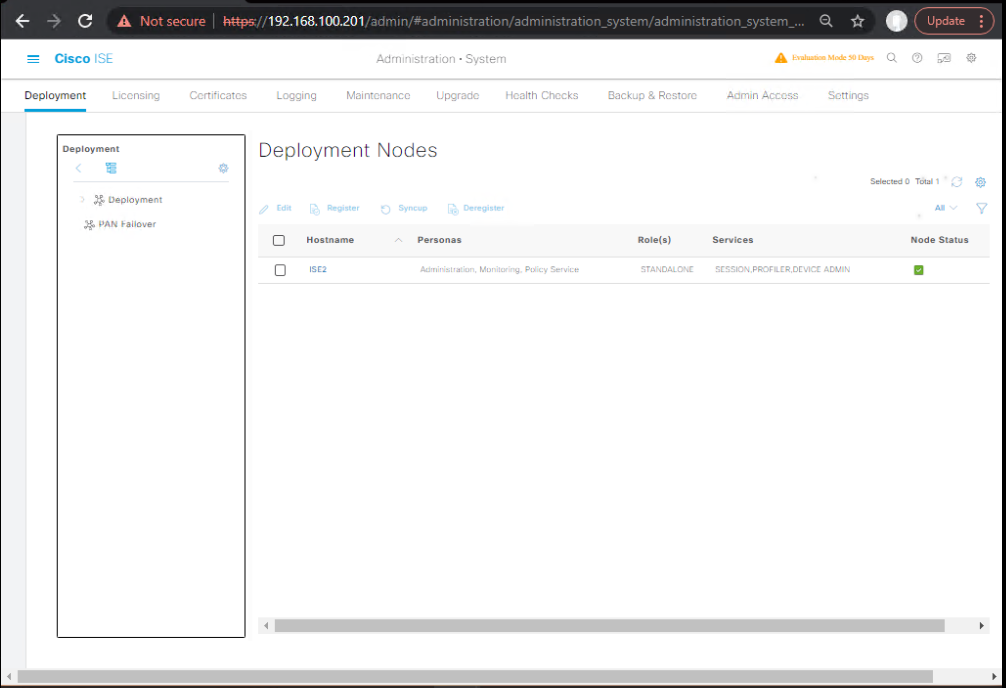Click the green node status icon
Image resolution: width=1006 pixels, height=688 pixels.
click(x=919, y=270)
